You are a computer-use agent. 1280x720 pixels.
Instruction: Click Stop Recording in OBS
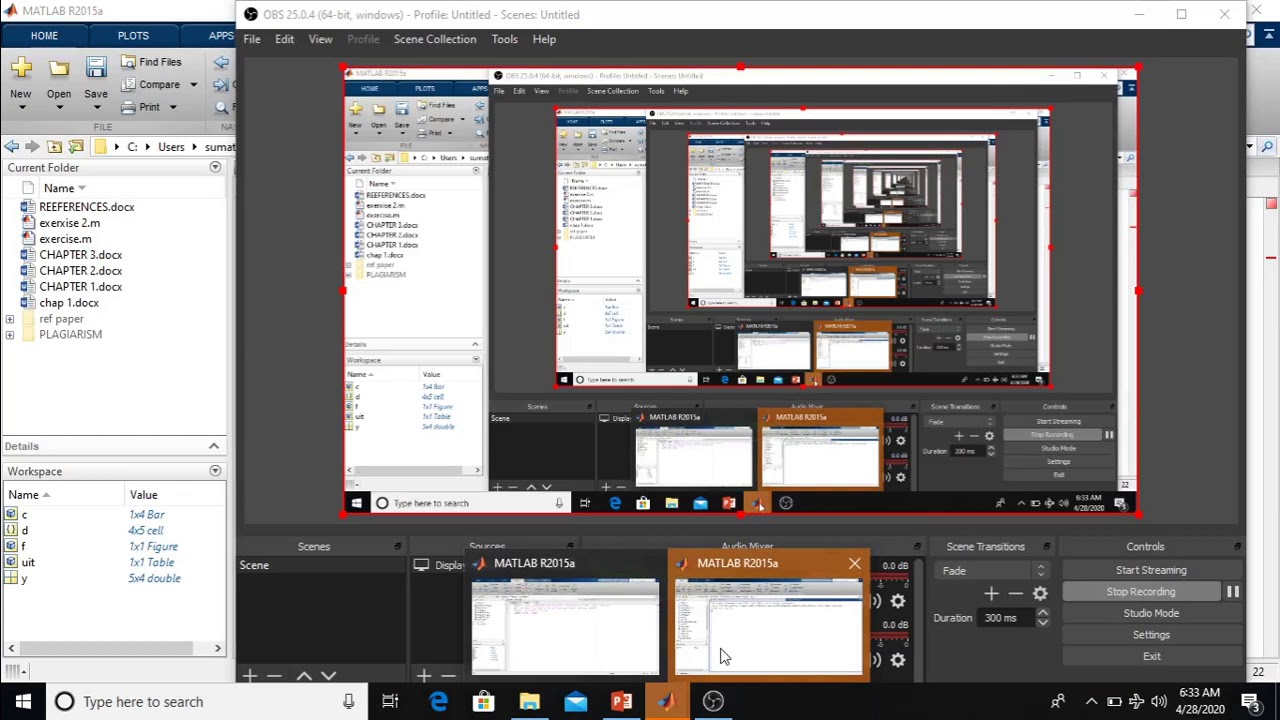pyautogui.click(x=1141, y=592)
